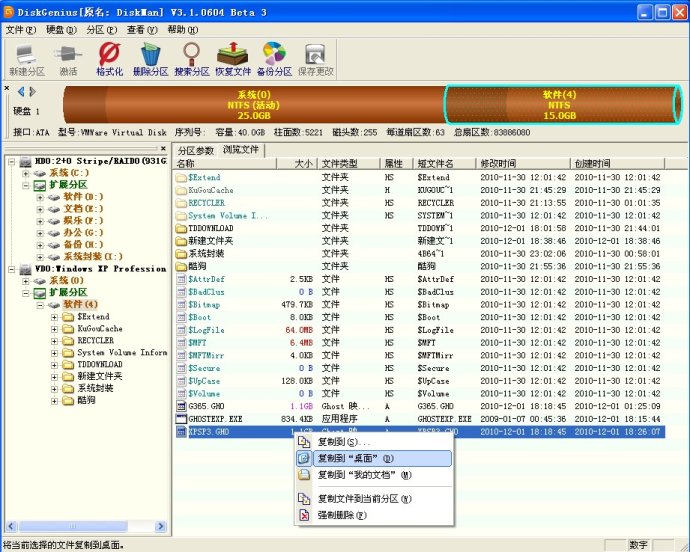The height and width of the screenshot is (552, 690).
Task: Switch to the 分区参数 tab
Action: pos(195,151)
